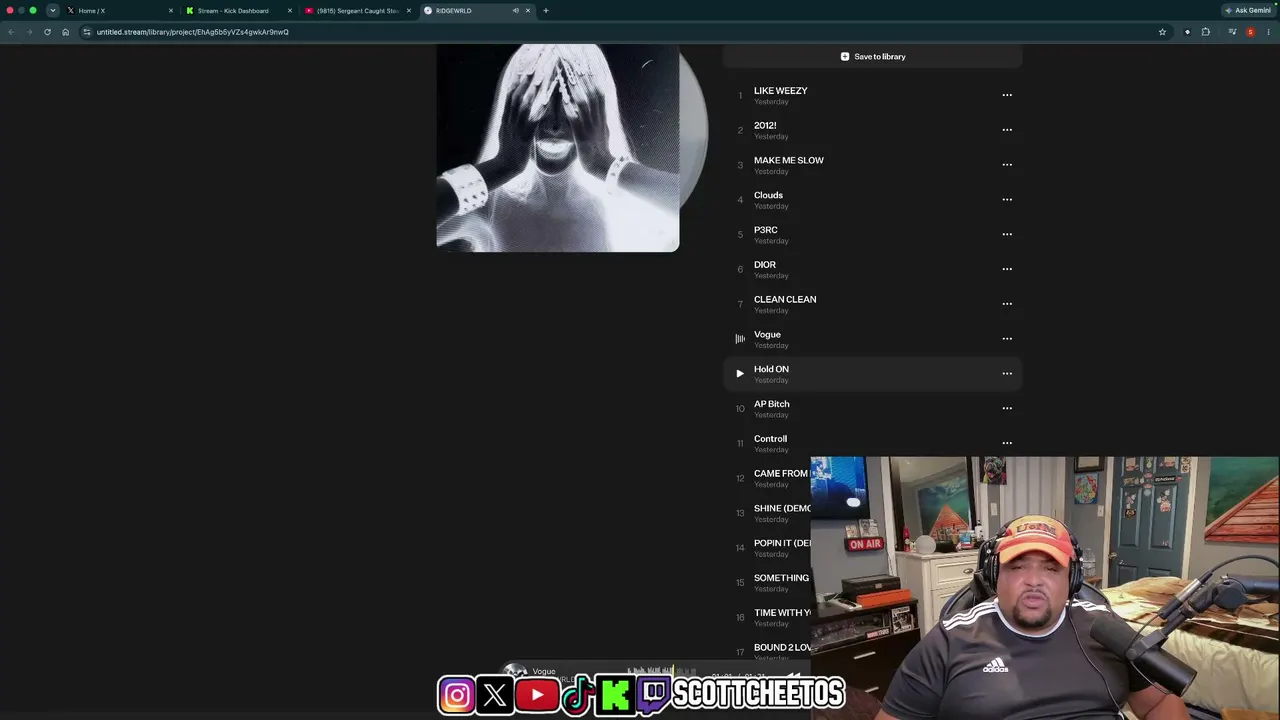This screenshot has height=720, width=1280.
Task: Select track DIOR
Action: (765, 265)
